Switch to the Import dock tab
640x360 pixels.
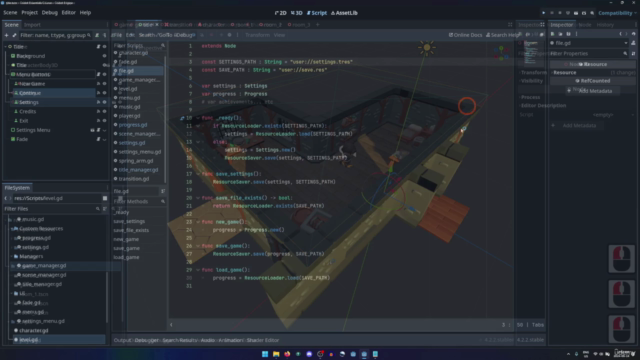32,25
